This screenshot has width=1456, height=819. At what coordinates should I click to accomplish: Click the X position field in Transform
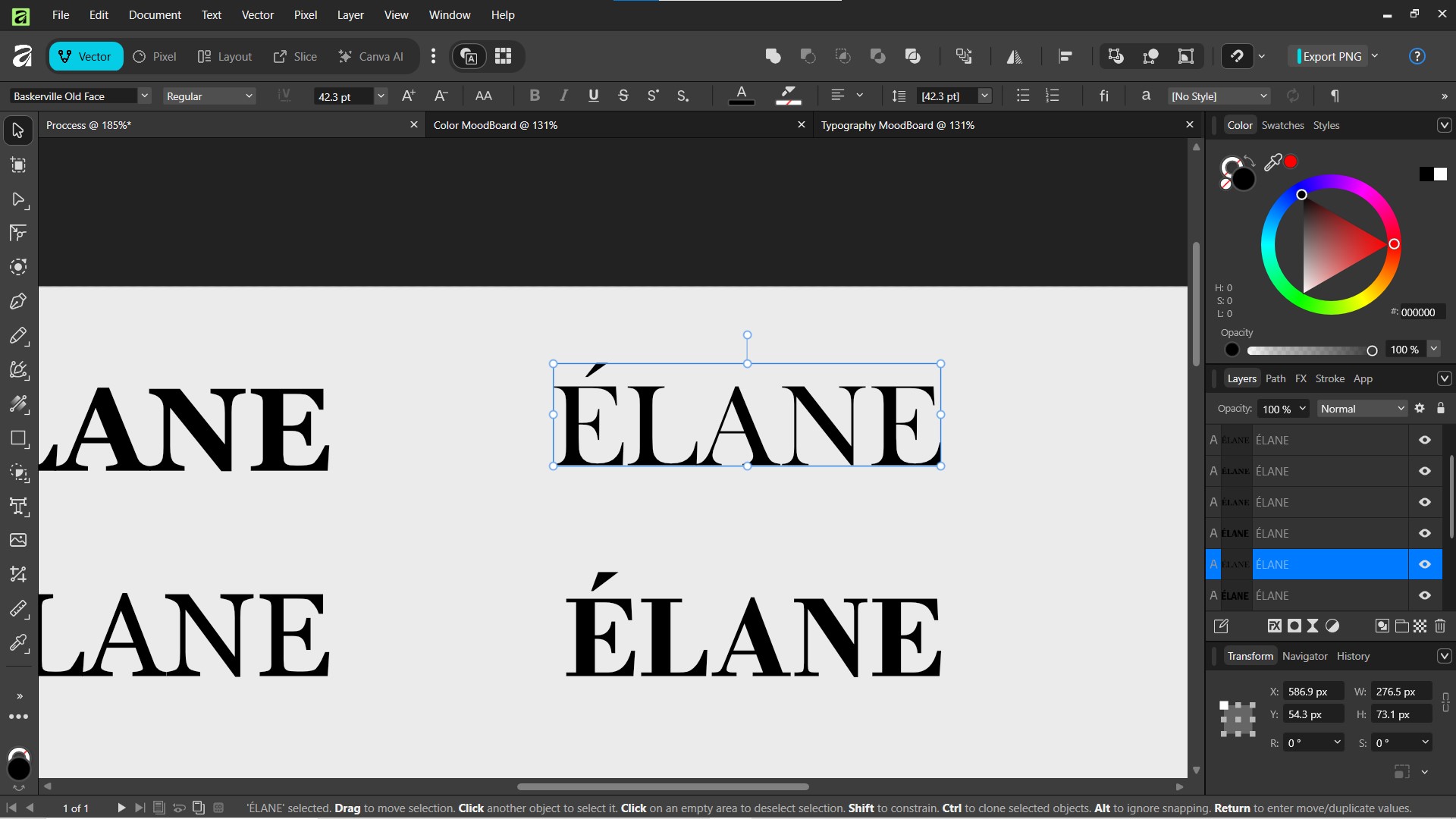click(x=1313, y=692)
